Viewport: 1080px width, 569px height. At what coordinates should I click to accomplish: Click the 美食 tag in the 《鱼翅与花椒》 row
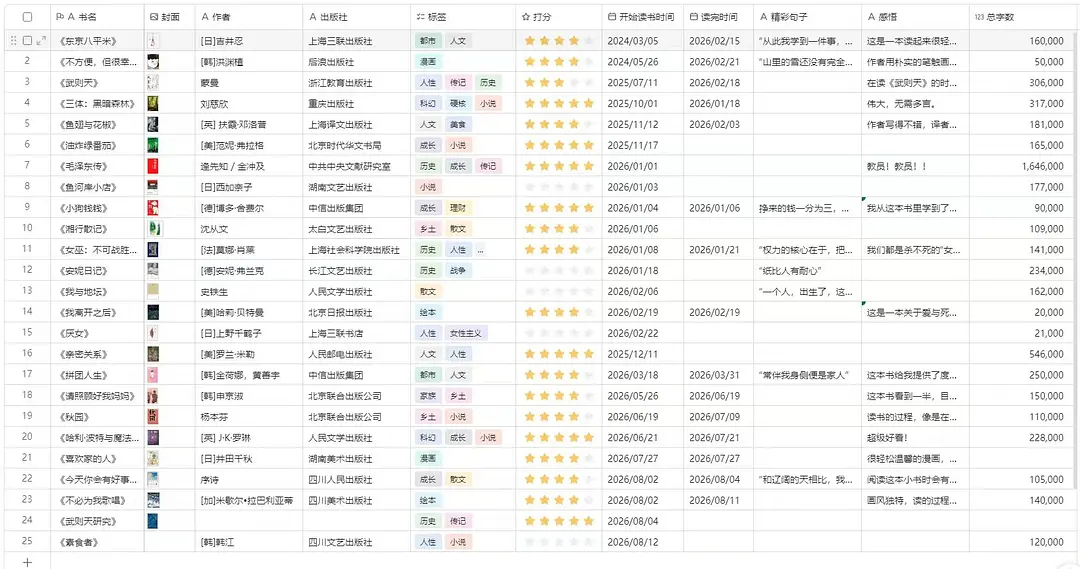(458, 125)
